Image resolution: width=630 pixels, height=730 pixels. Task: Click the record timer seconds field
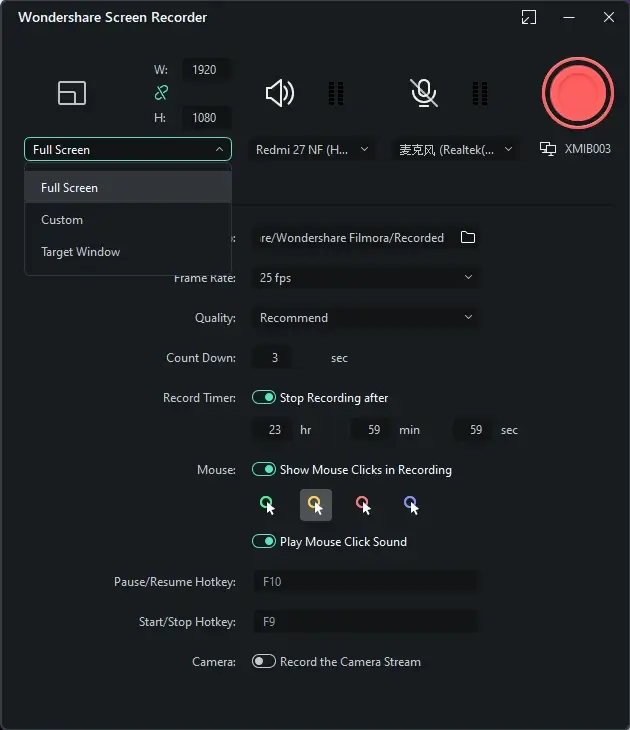(472, 429)
